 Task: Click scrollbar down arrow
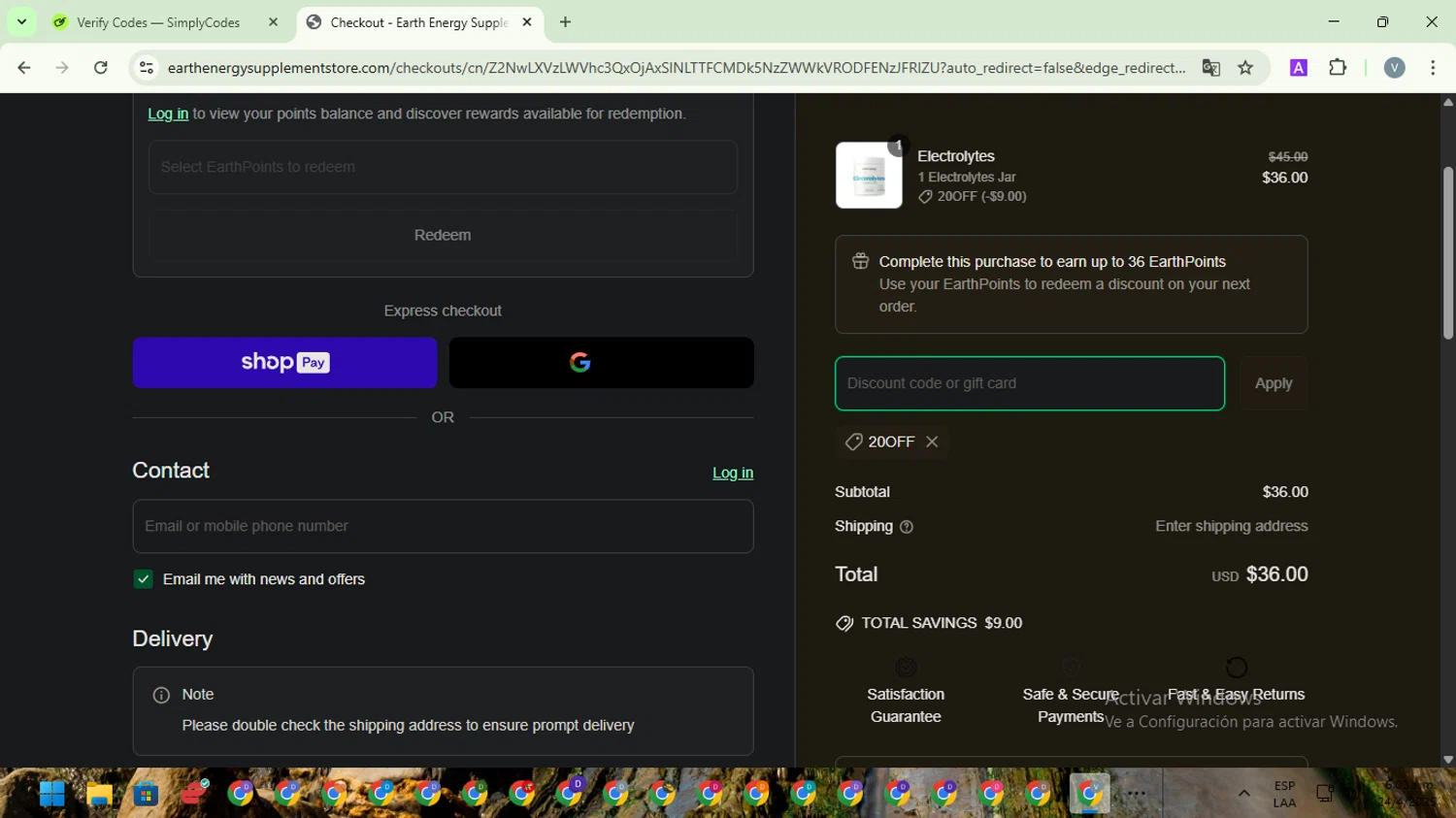tap(1447, 760)
